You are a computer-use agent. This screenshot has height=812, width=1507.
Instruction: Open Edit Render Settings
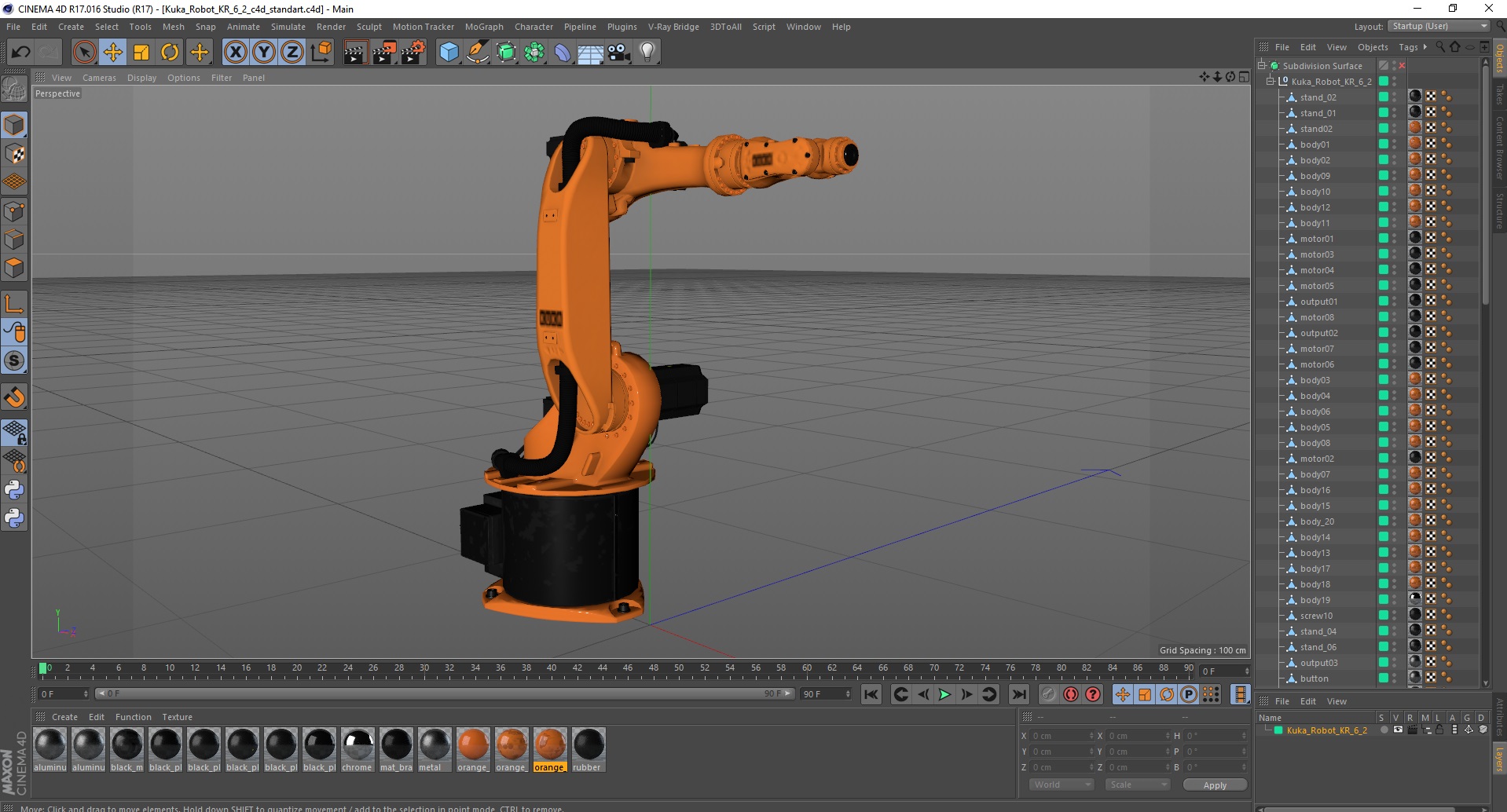[413, 53]
